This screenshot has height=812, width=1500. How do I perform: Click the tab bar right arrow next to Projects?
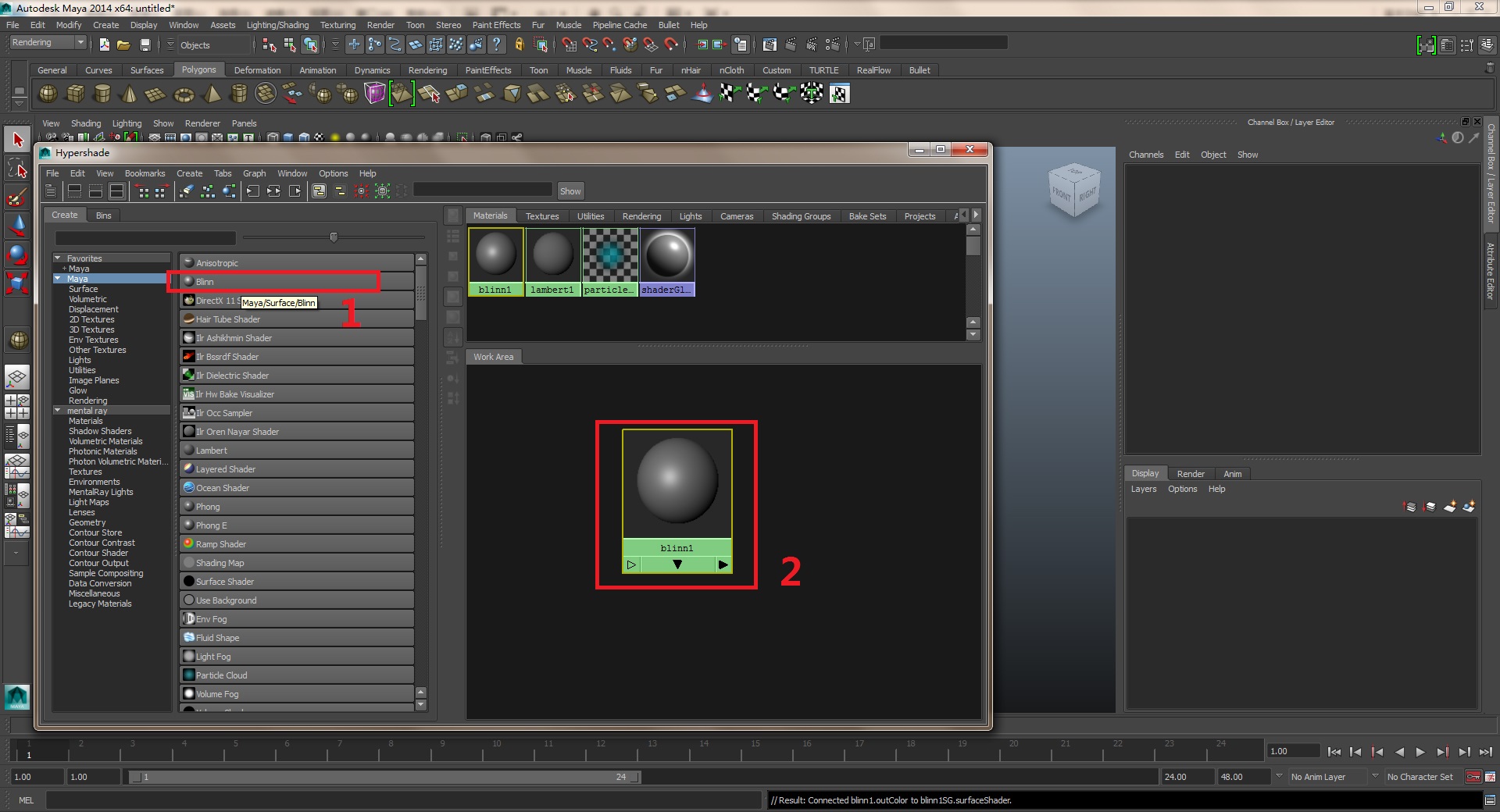coord(977,215)
